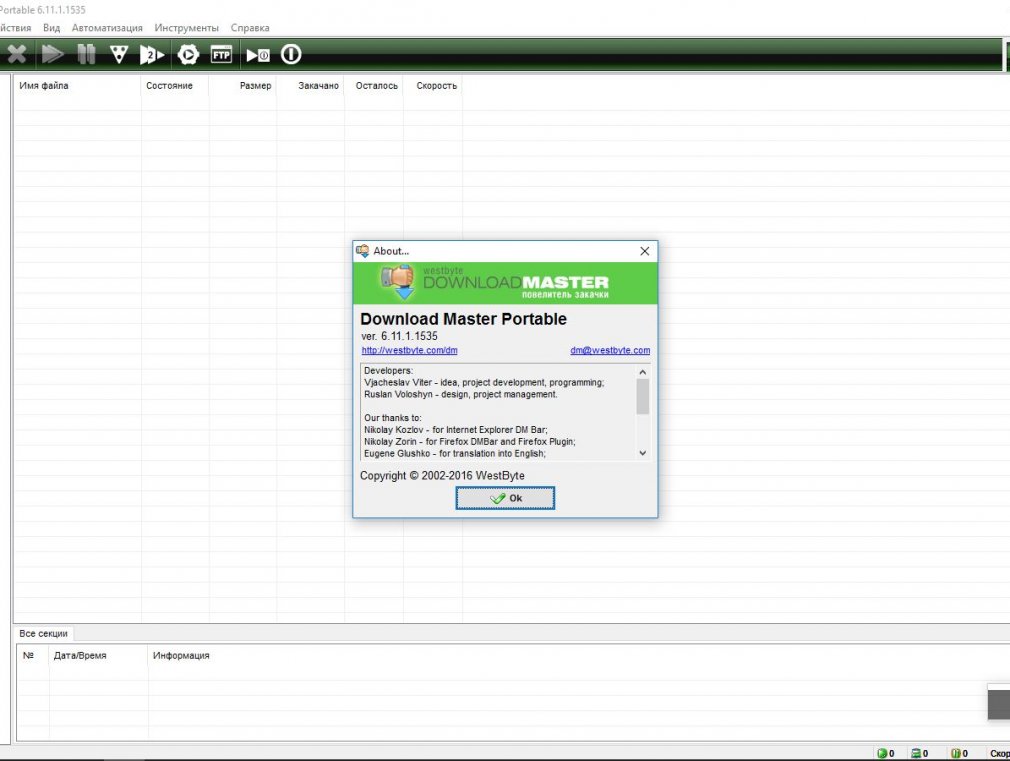Click the 'Nikolay Kozlov' credits line
1010x761 pixels.
[x=455, y=430]
